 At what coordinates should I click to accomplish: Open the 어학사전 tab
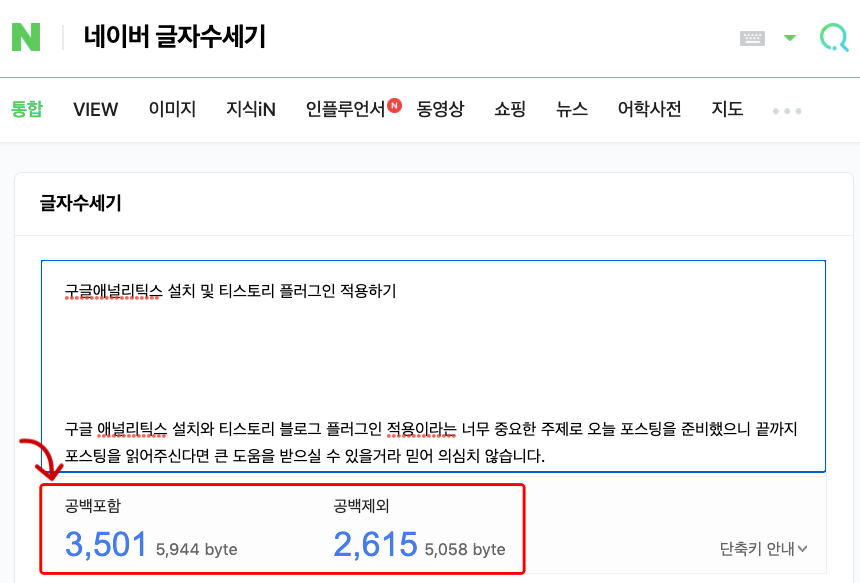click(649, 109)
